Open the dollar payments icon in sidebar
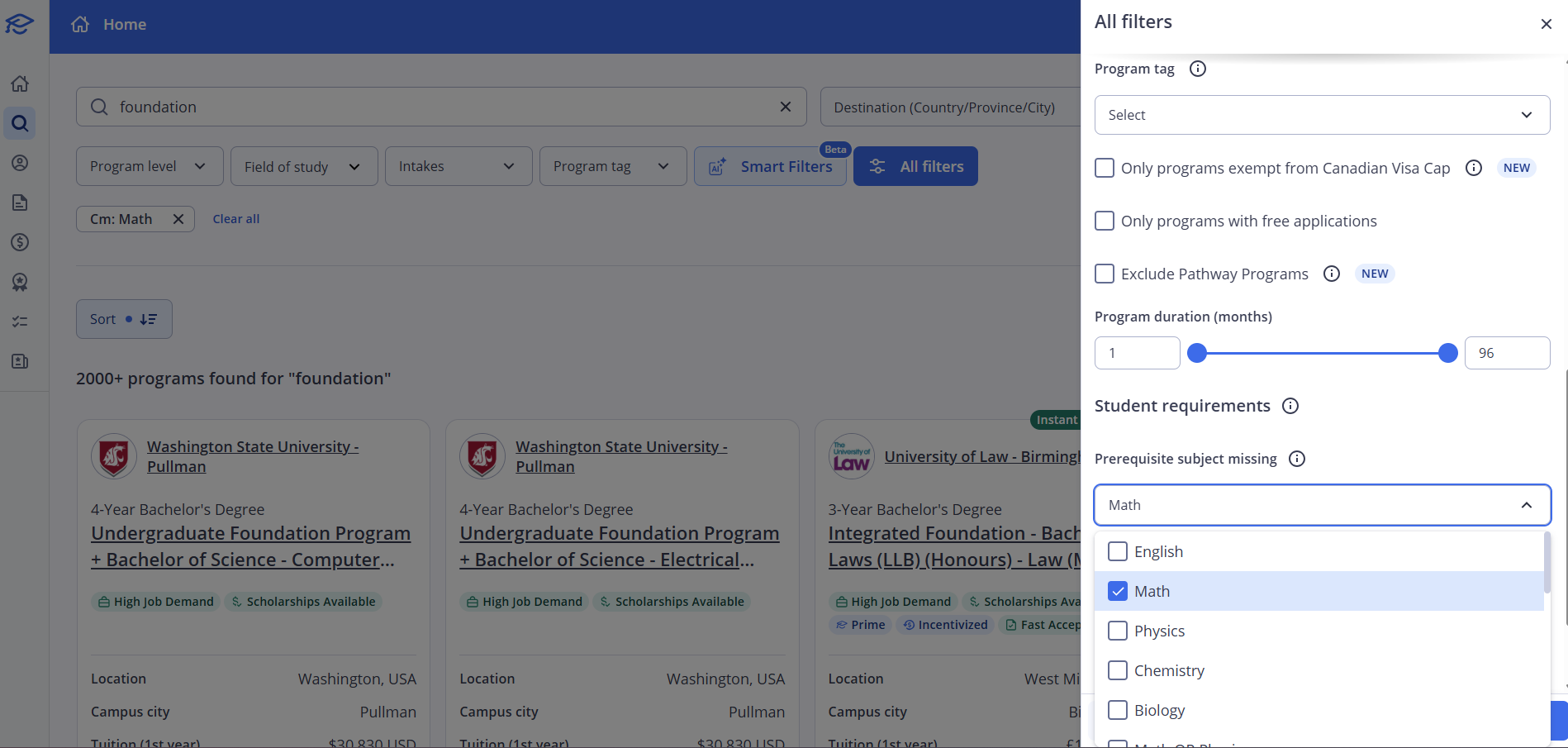The image size is (1568, 748). click(20, 242)
